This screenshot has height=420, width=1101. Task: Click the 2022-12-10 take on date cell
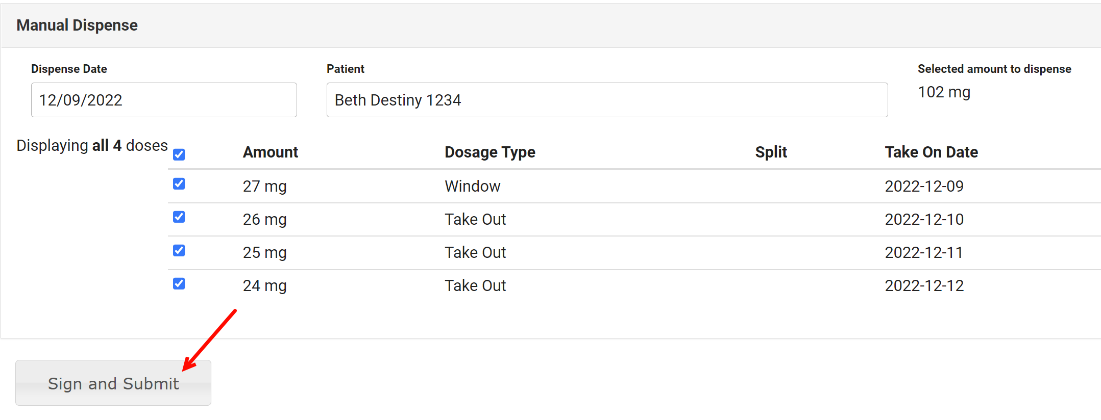pyautogui.click(x=924, y=219)
